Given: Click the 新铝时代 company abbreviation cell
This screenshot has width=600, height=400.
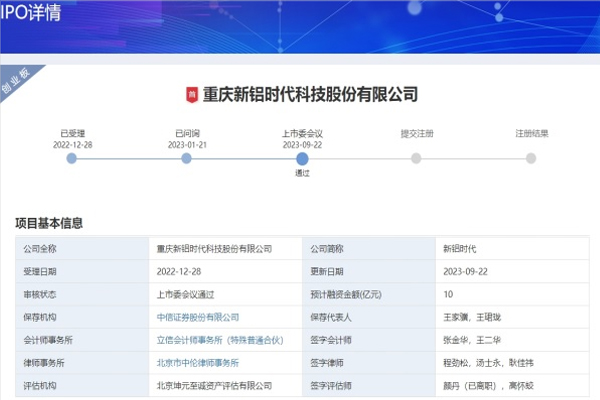Looking at the screenshot, I should pyautogui.click(x=462, y=248).
